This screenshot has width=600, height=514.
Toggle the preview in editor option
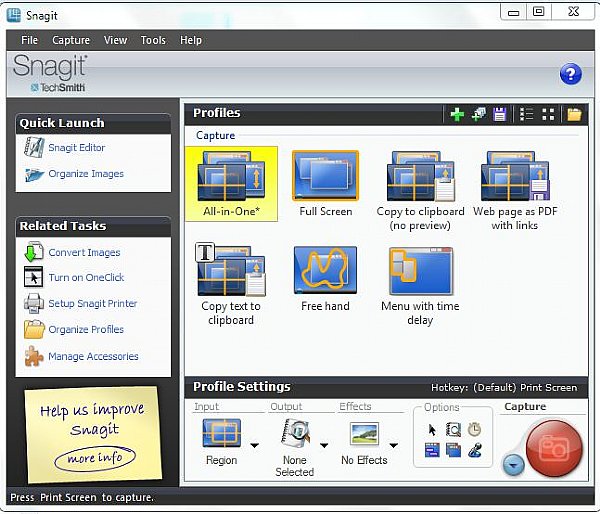(x=453, y=430)
